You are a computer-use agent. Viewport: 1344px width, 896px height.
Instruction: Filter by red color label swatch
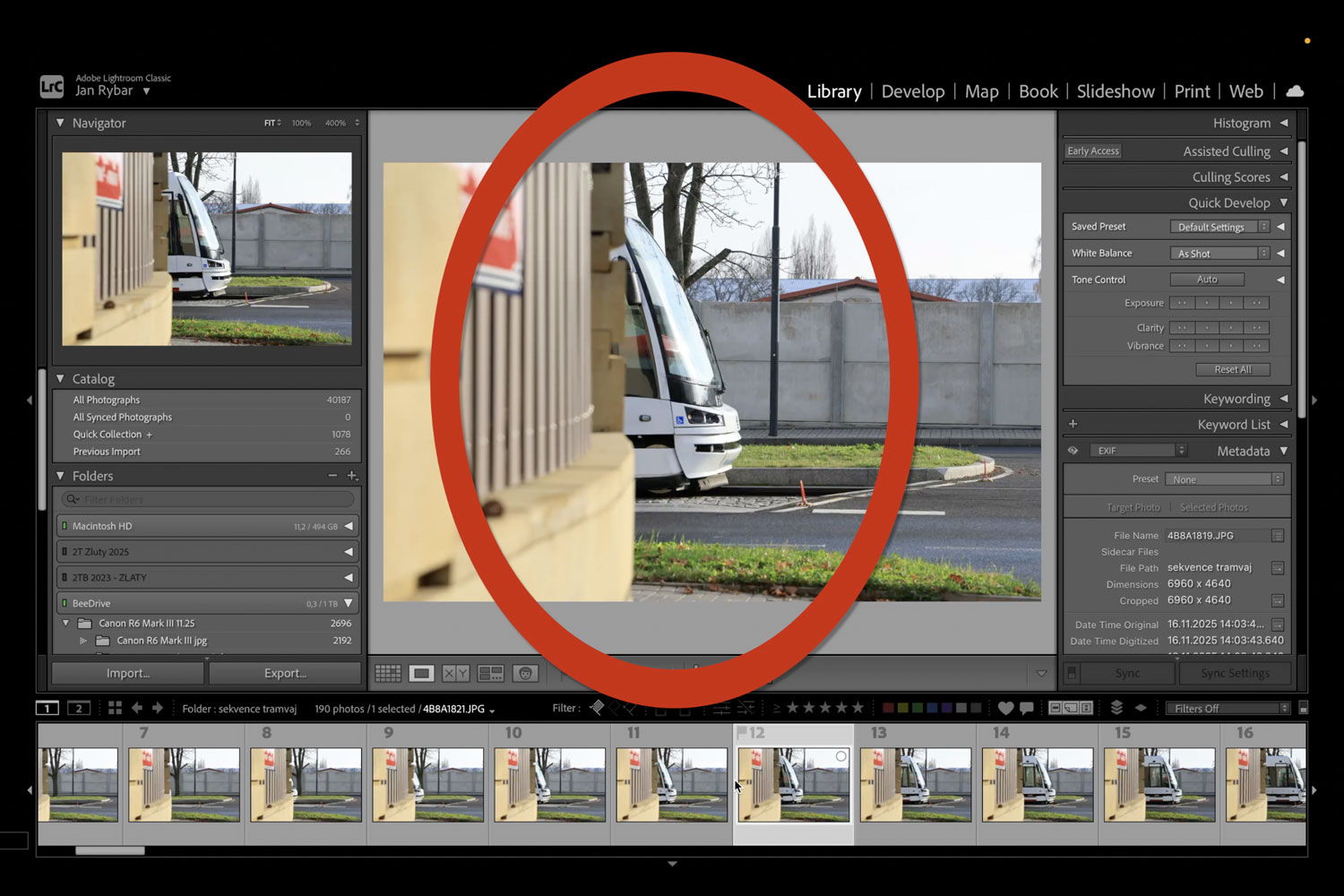888,708
